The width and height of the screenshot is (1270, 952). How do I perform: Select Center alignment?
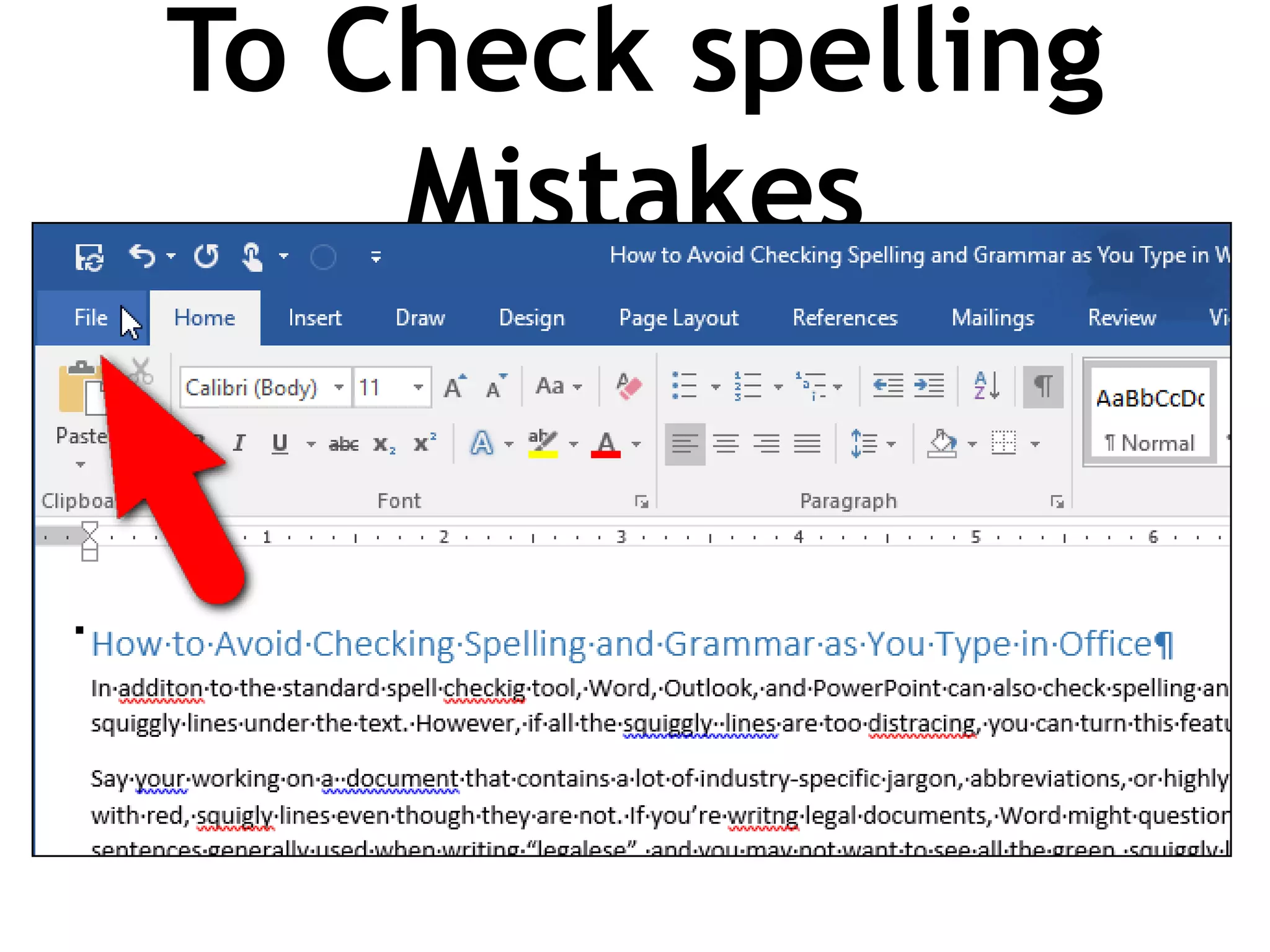[726, 444]
